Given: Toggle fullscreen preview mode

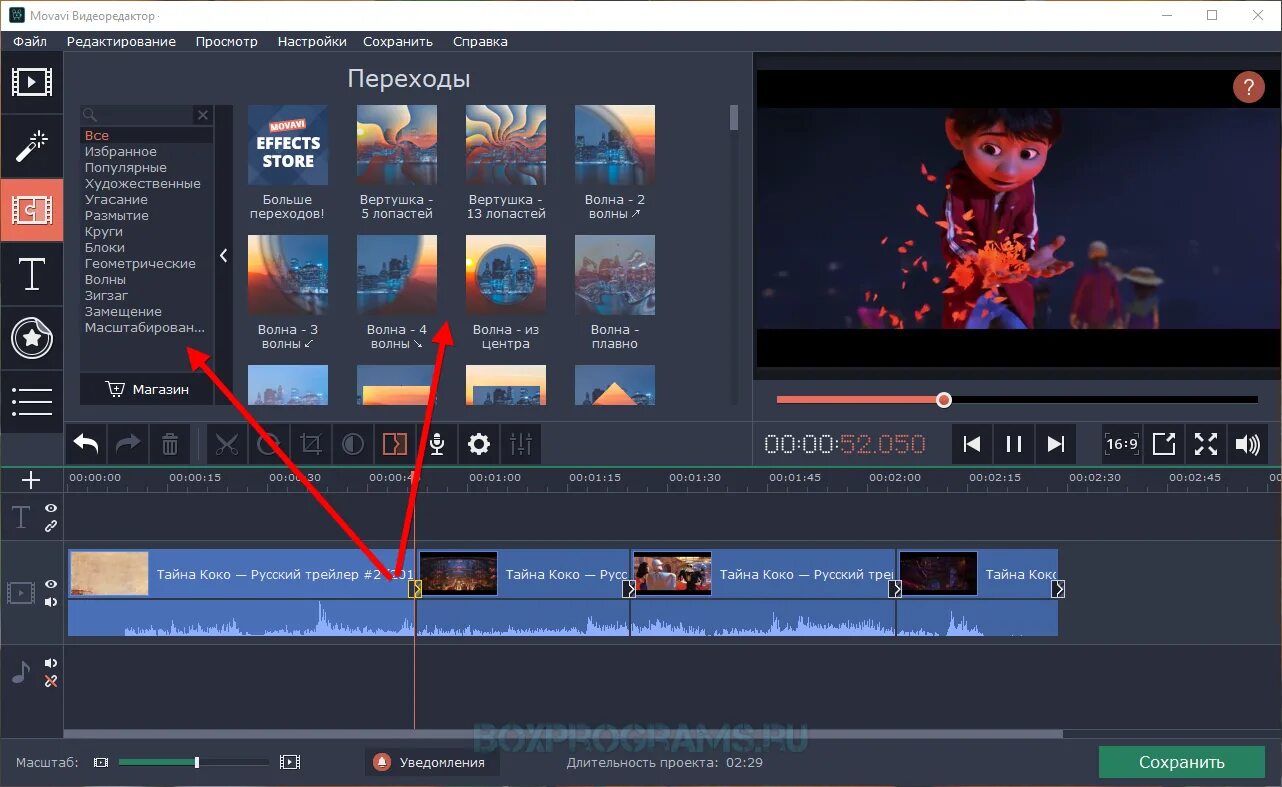Looking at the screenshot, I should point(1206,444).
